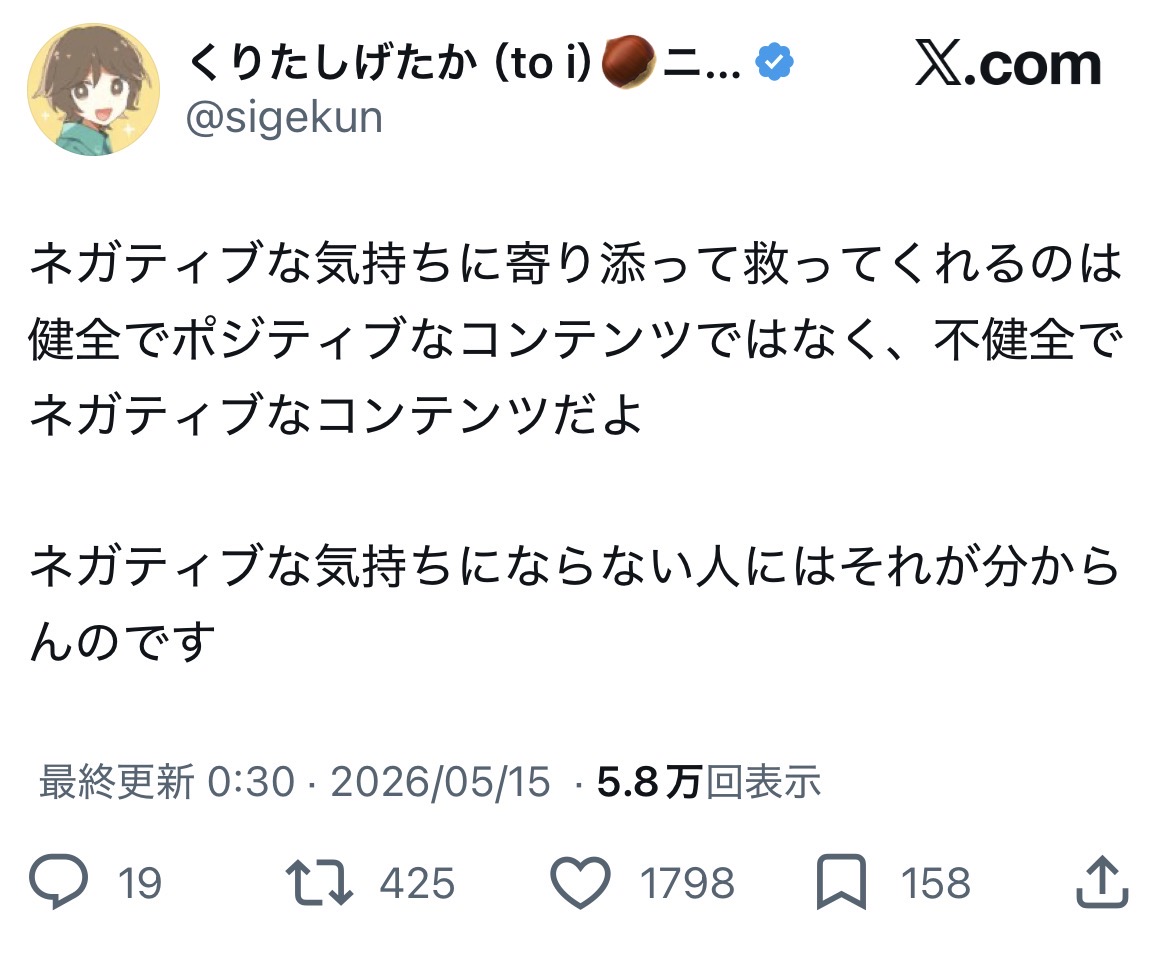Open the share upload arrow icon
This screenshot has width=1170, height=953.
[x=1102, y=881]
